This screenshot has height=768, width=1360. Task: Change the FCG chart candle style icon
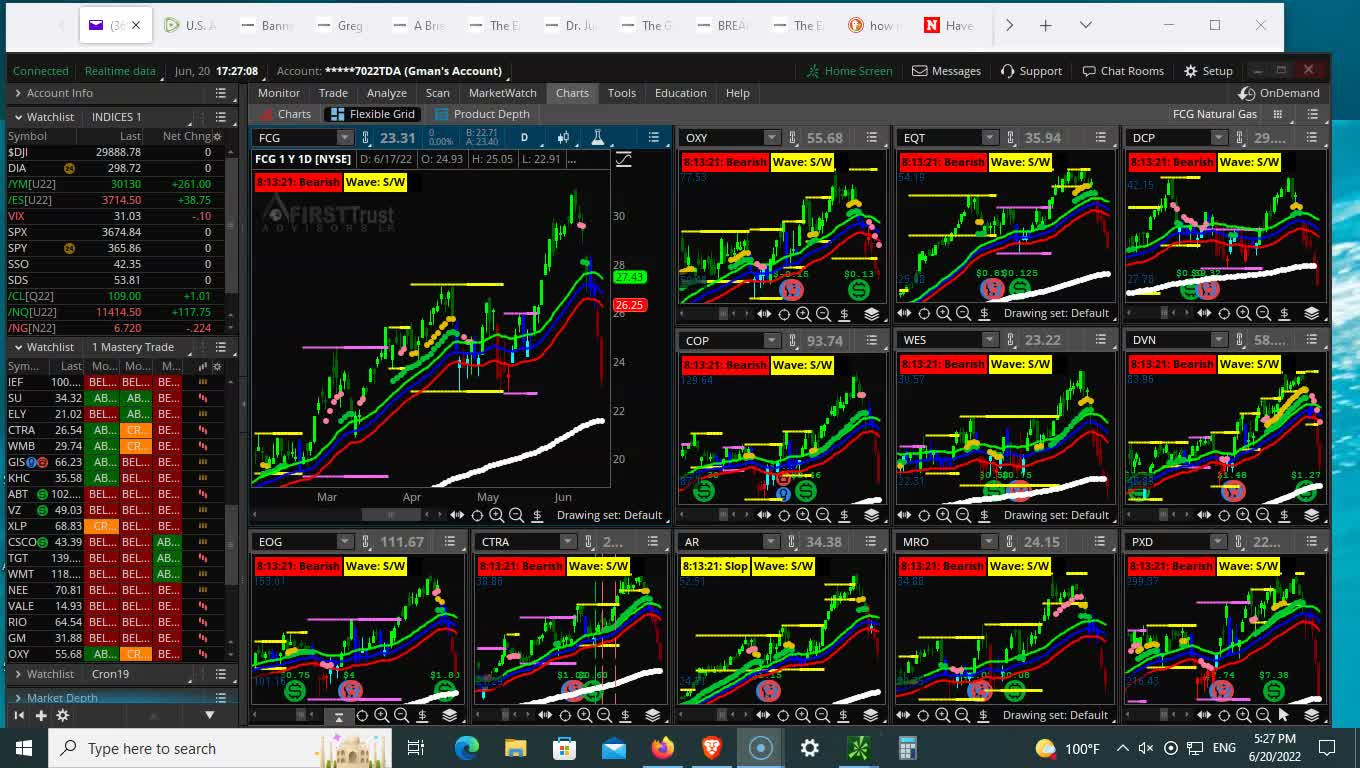[x=564, y=137]
